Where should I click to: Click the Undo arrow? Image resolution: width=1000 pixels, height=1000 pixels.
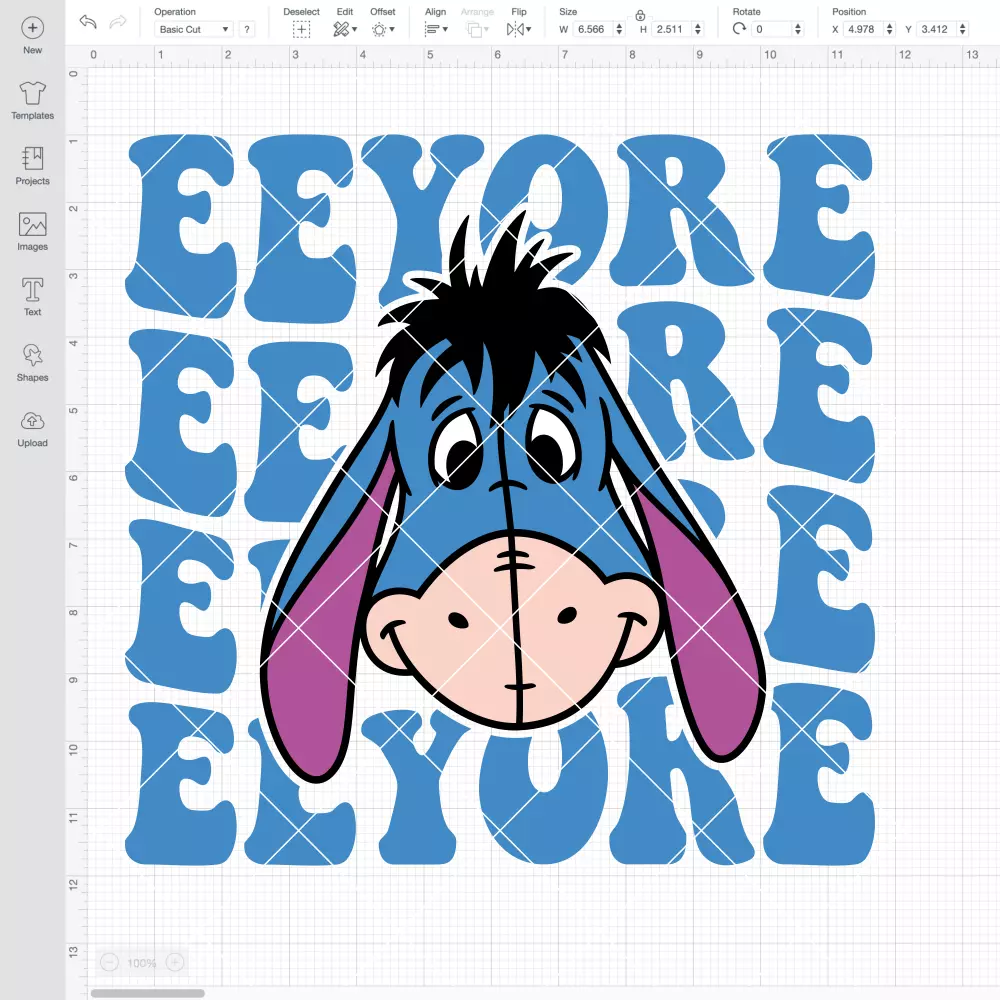pyautogui.click(x=88, y=22)
